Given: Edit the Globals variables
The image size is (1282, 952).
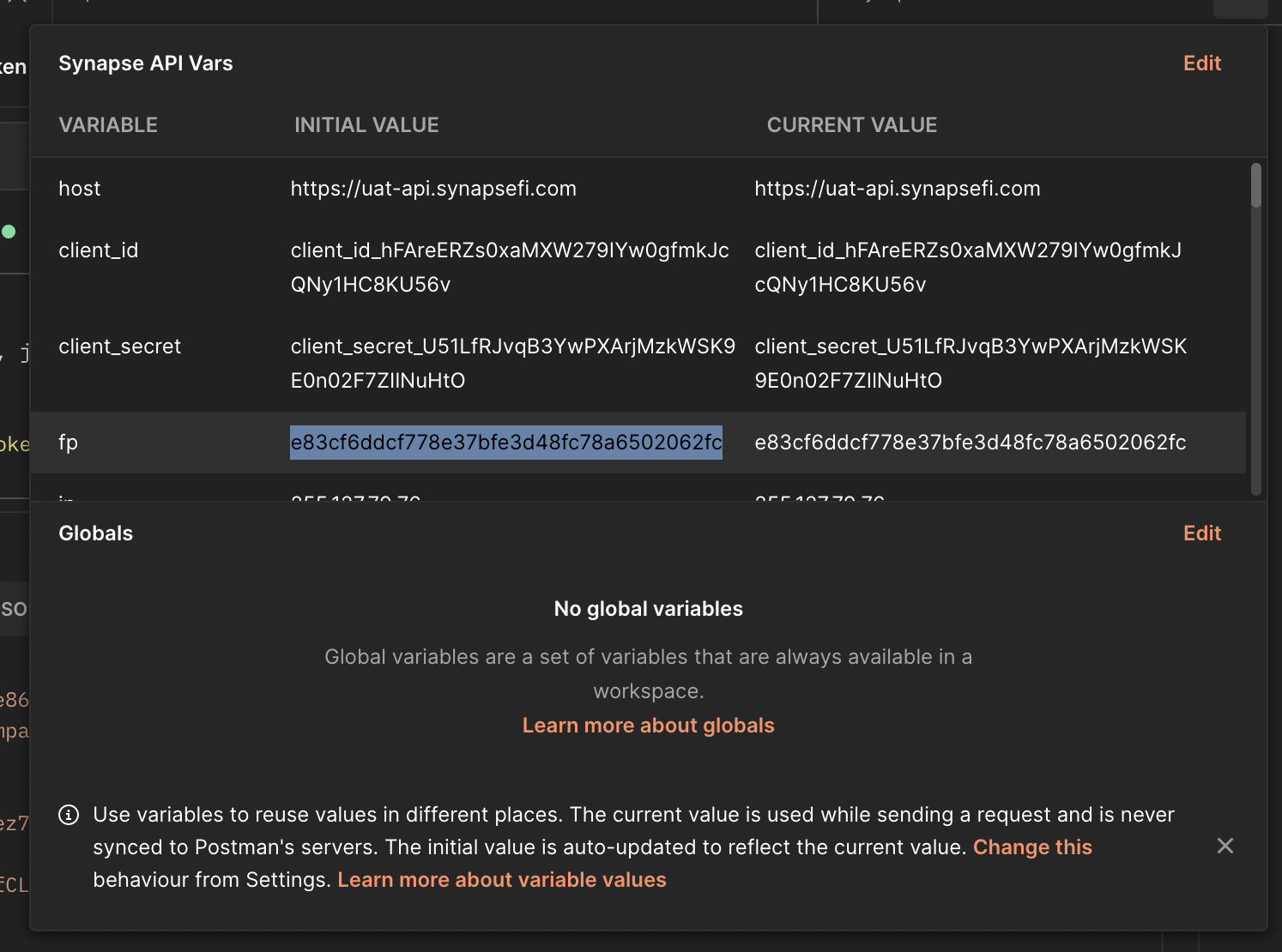Looking at the screenshot, I should tap(1201, 533).
